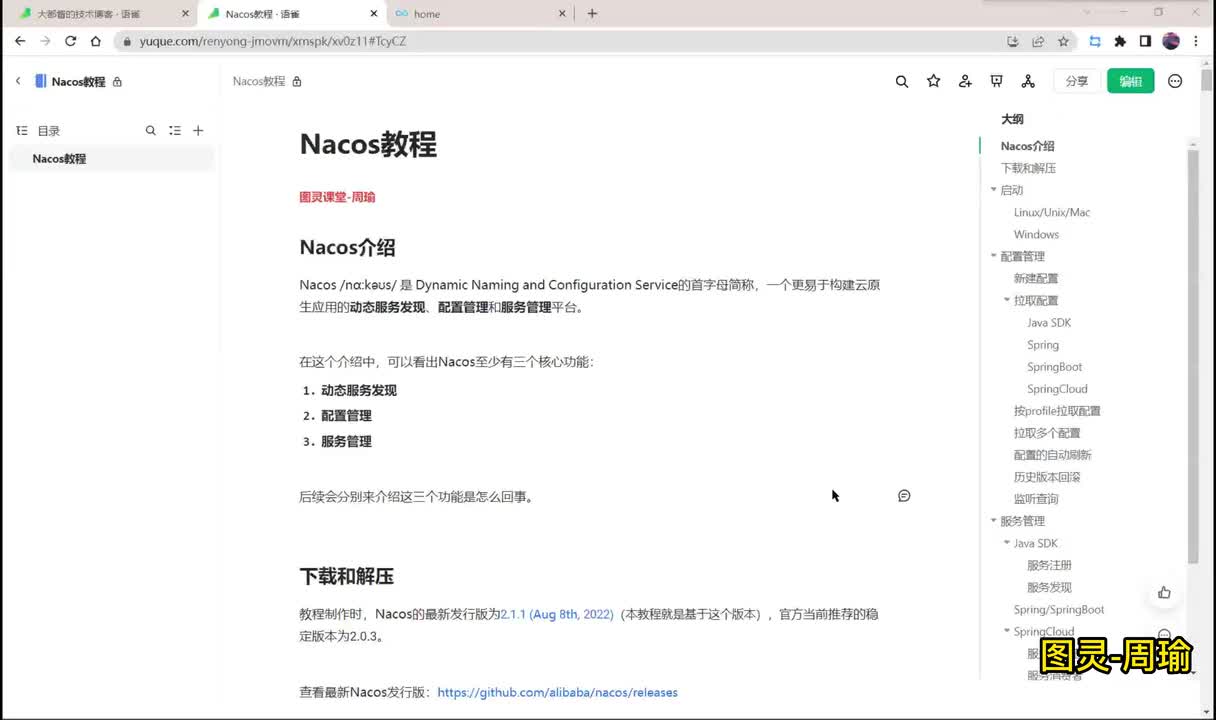
Task: Click the paragraph comment bubble icon
Action: click(904, 496)
